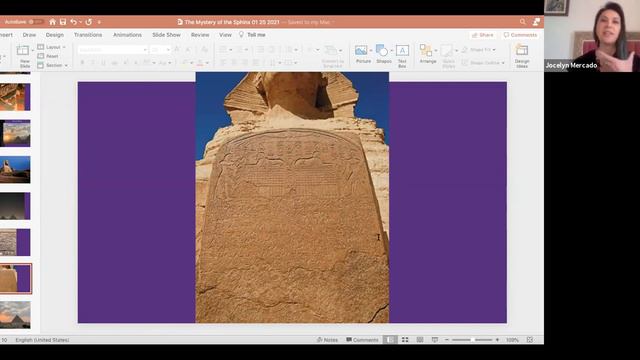
Task: Select the currently highlighted slide thumbnail
Action: tap(15, 279)
